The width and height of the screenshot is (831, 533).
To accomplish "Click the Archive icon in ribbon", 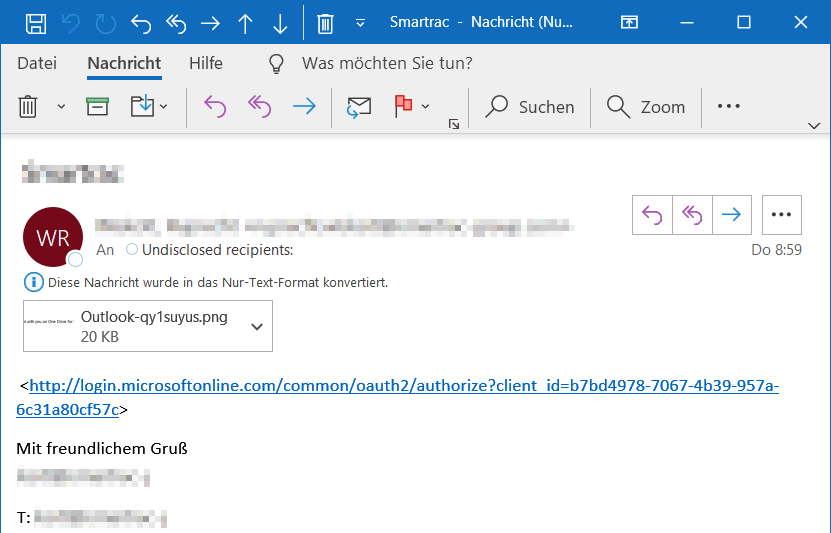I will tap(98, 106).
